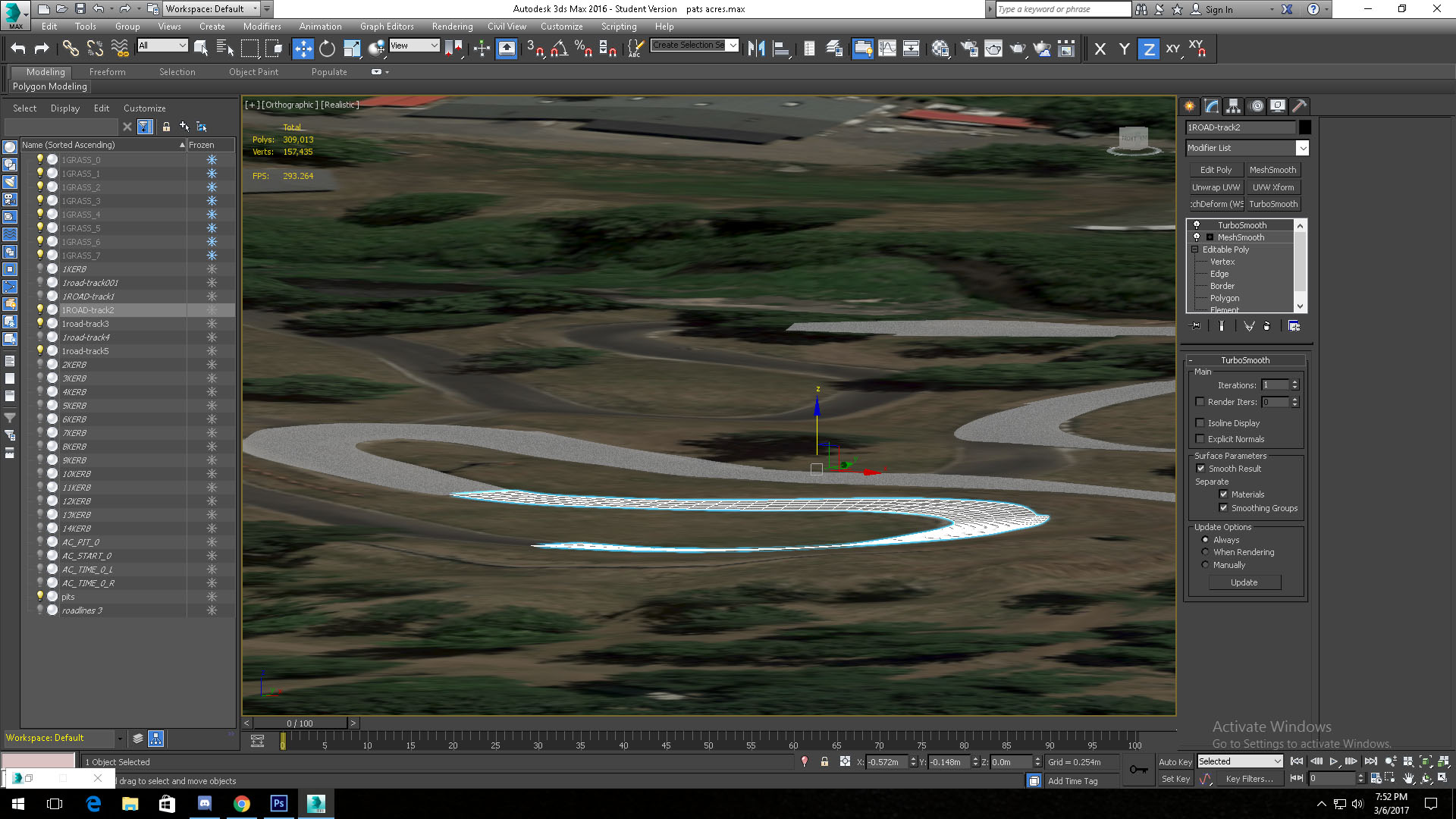Screen dimensions: 1456x819
Task: Enable the Isoline Display checkbox
Action: click(x=1200, y=423)
